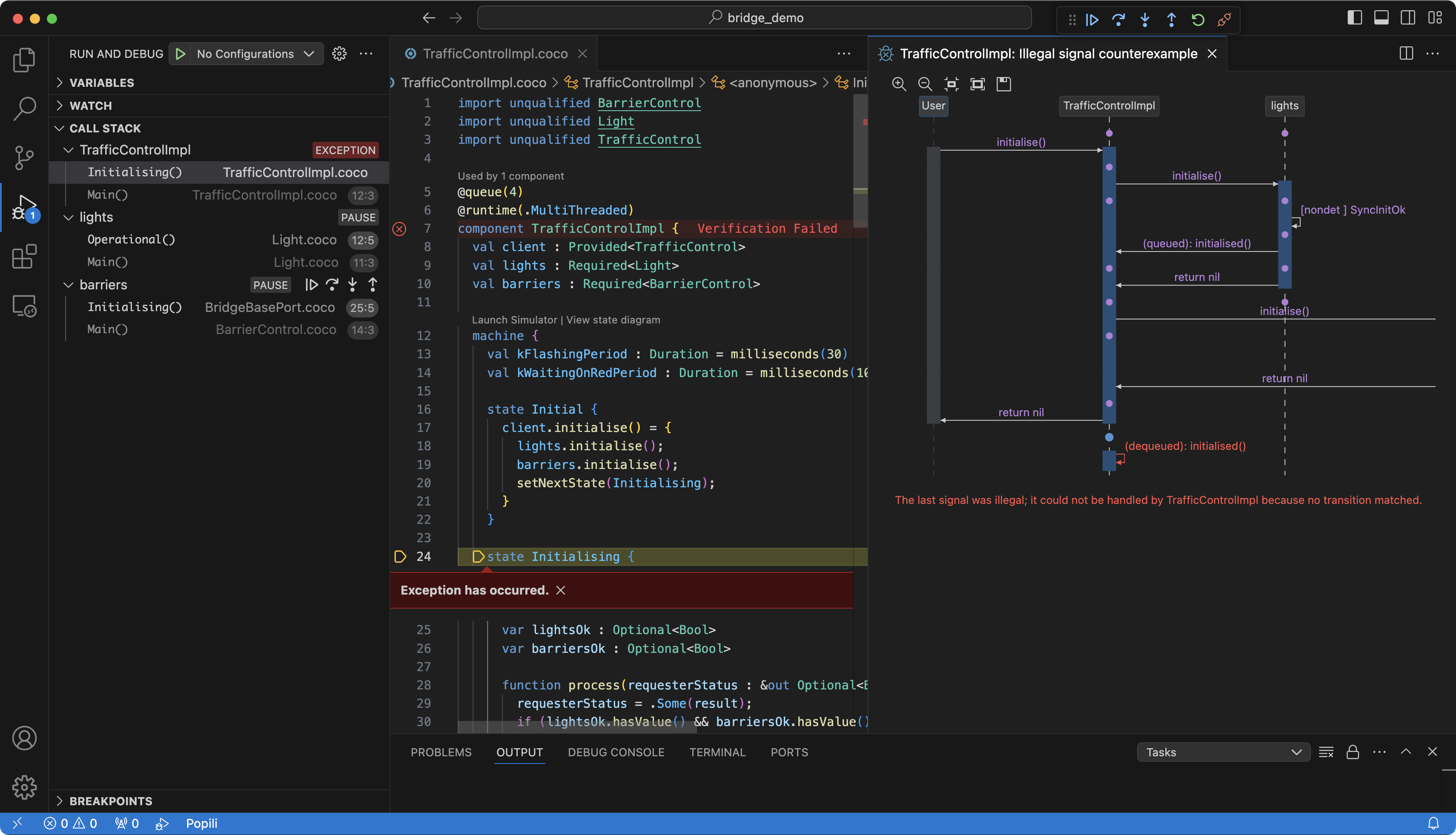The image size is (1456, 835).
Task: Open Run and Debug more actions menu
Action: point(366,54)
